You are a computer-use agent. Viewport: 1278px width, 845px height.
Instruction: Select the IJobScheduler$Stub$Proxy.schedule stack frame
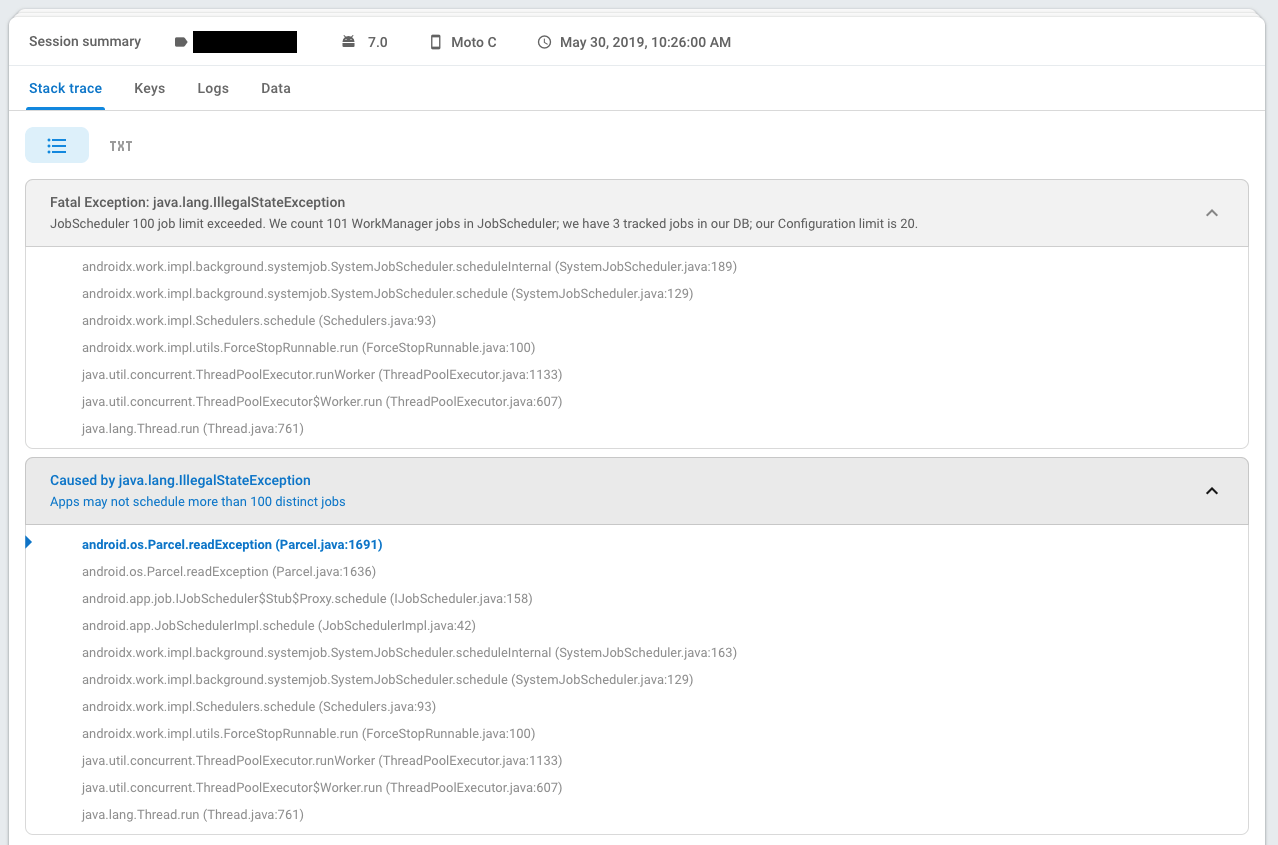306,599
